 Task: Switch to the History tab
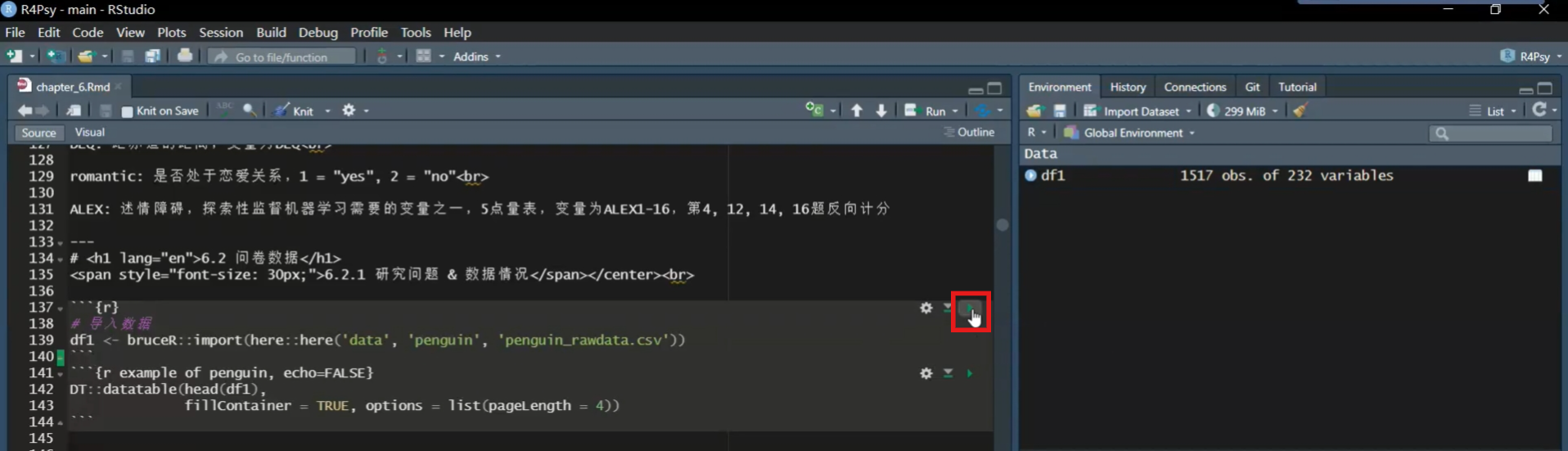point(1127,87)
